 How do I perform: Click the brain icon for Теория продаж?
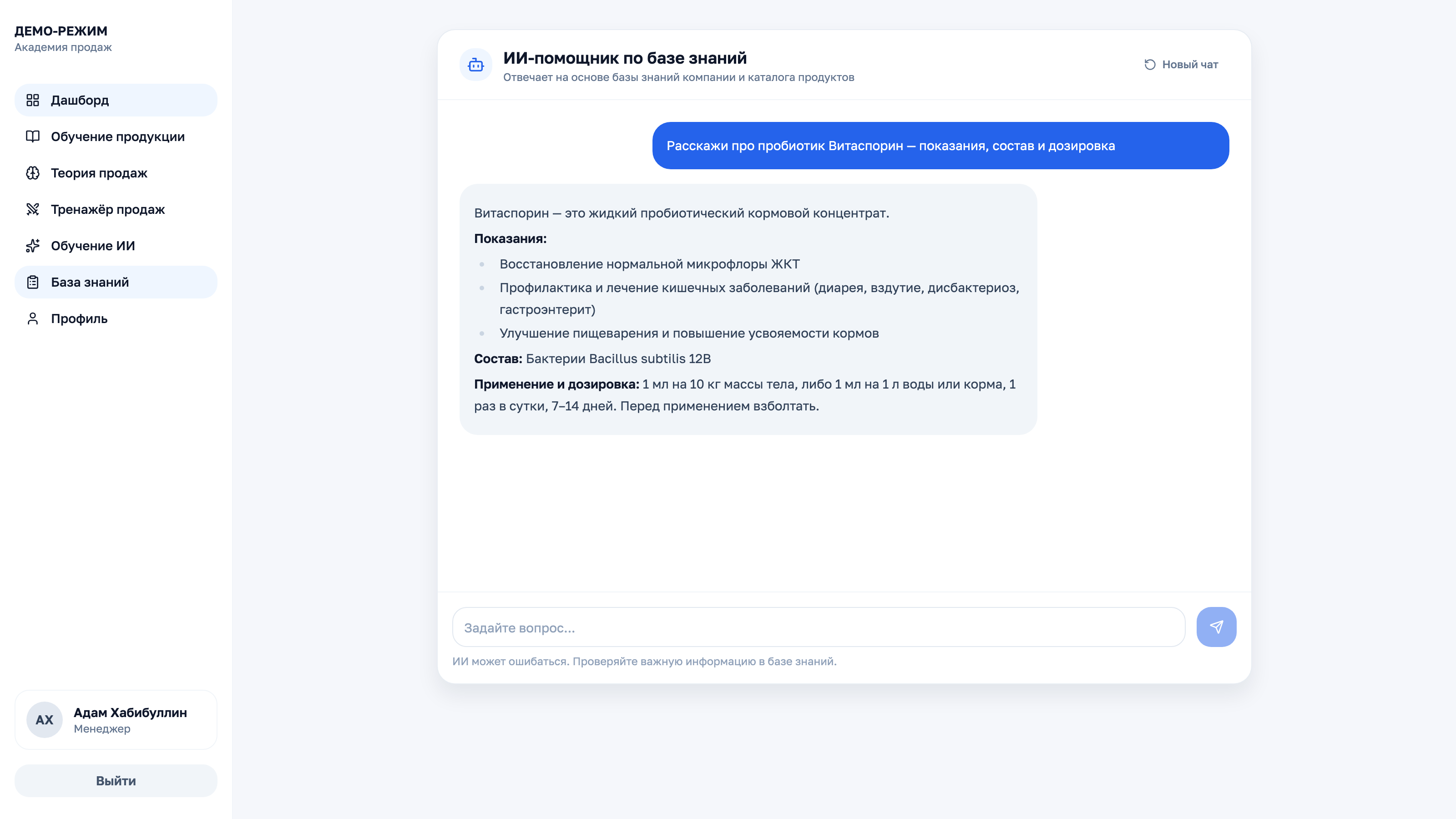33,173
